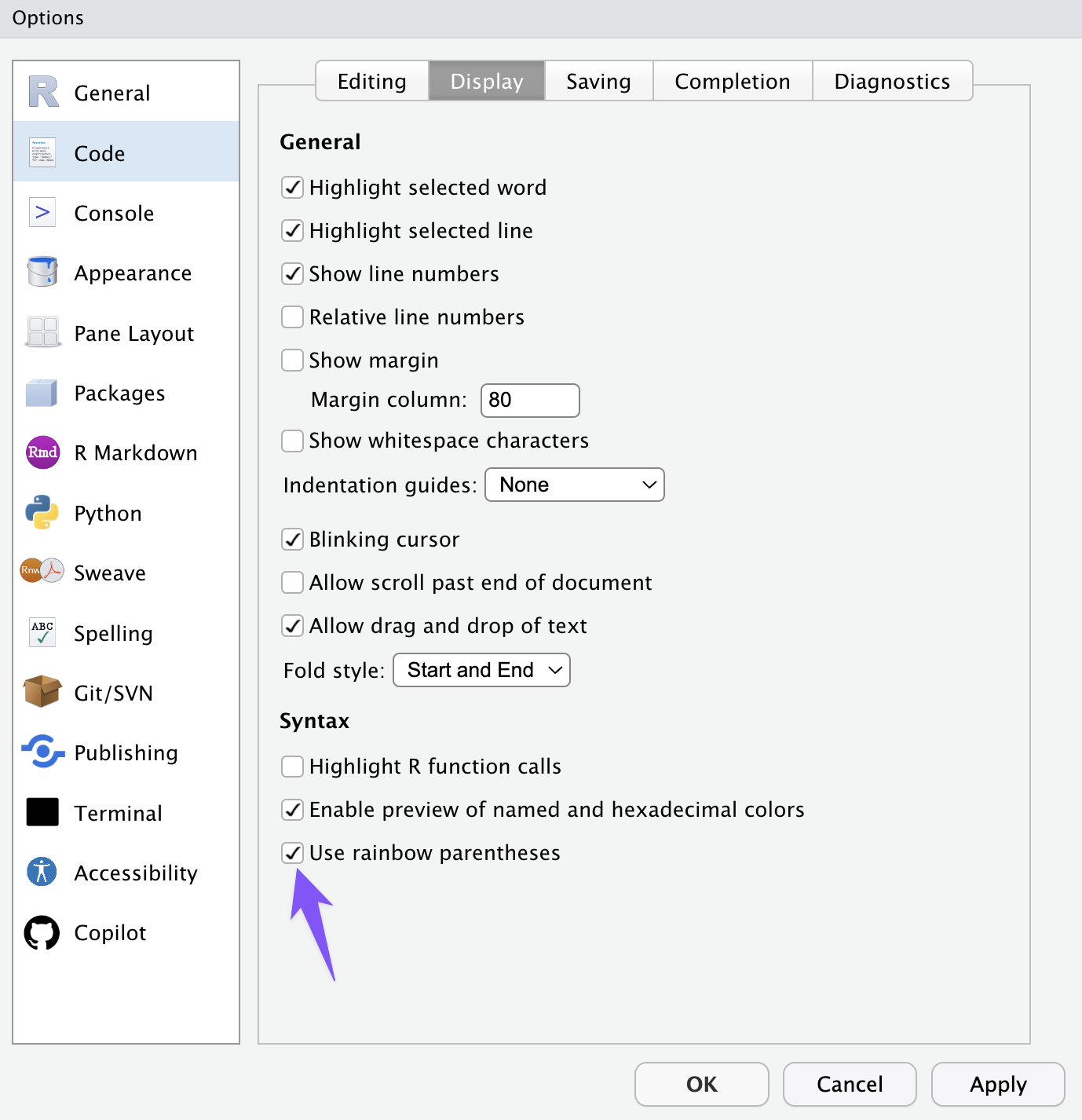Switch to the Editing tab
1082x1120 pixels.
pyautogui.click(x=372, y=81)
